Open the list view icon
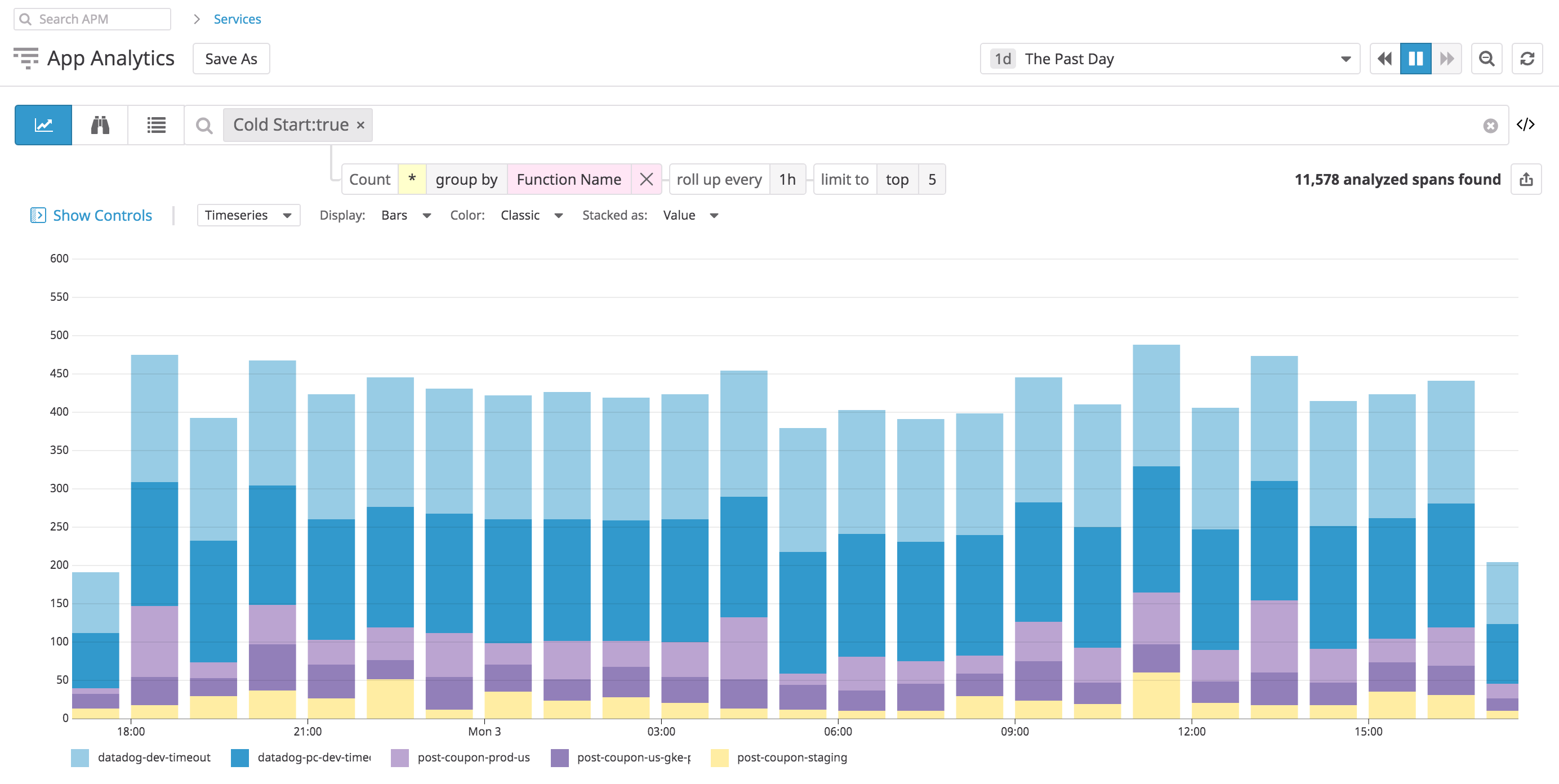The height and width of the screenshot is (784, 1559). [x=155, y=124]
